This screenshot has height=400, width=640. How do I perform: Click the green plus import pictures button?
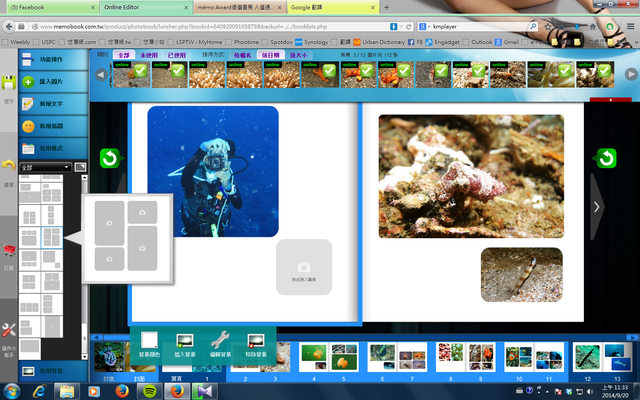53,82
